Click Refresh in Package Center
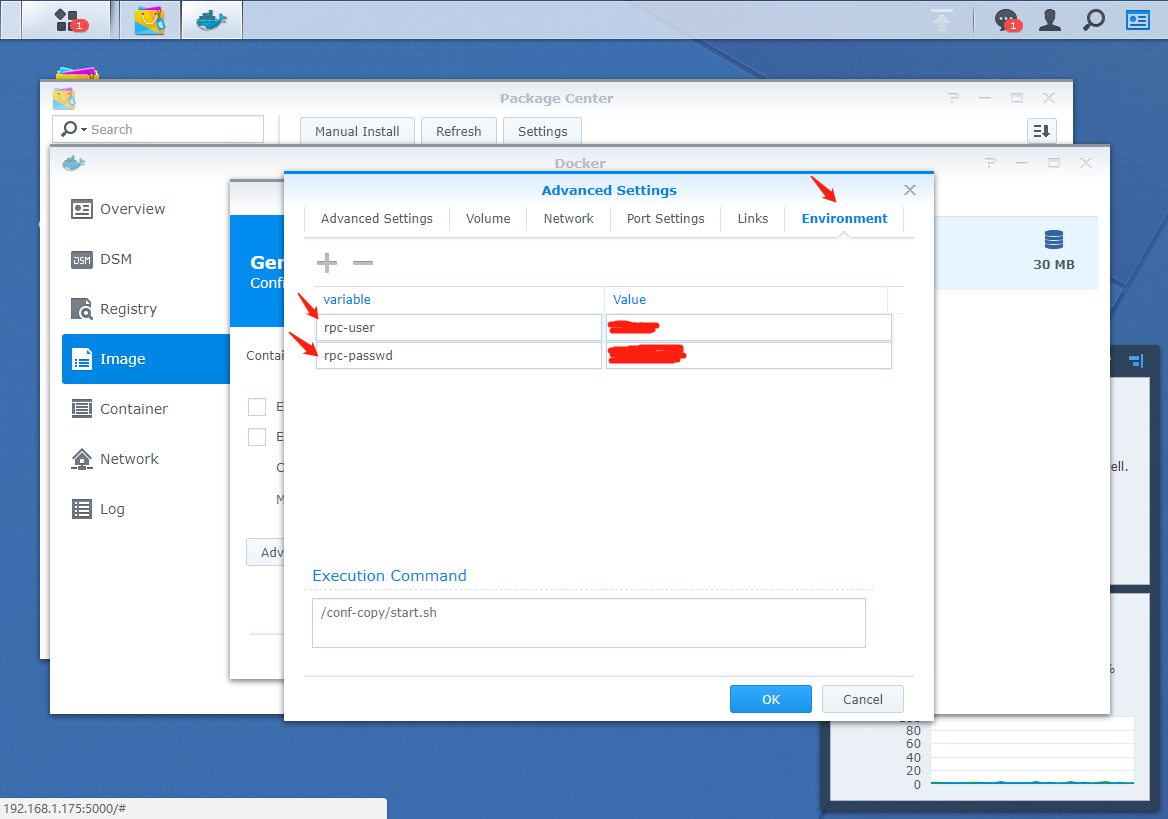This screenshot has height=819, width=1168. coord(459,131)
